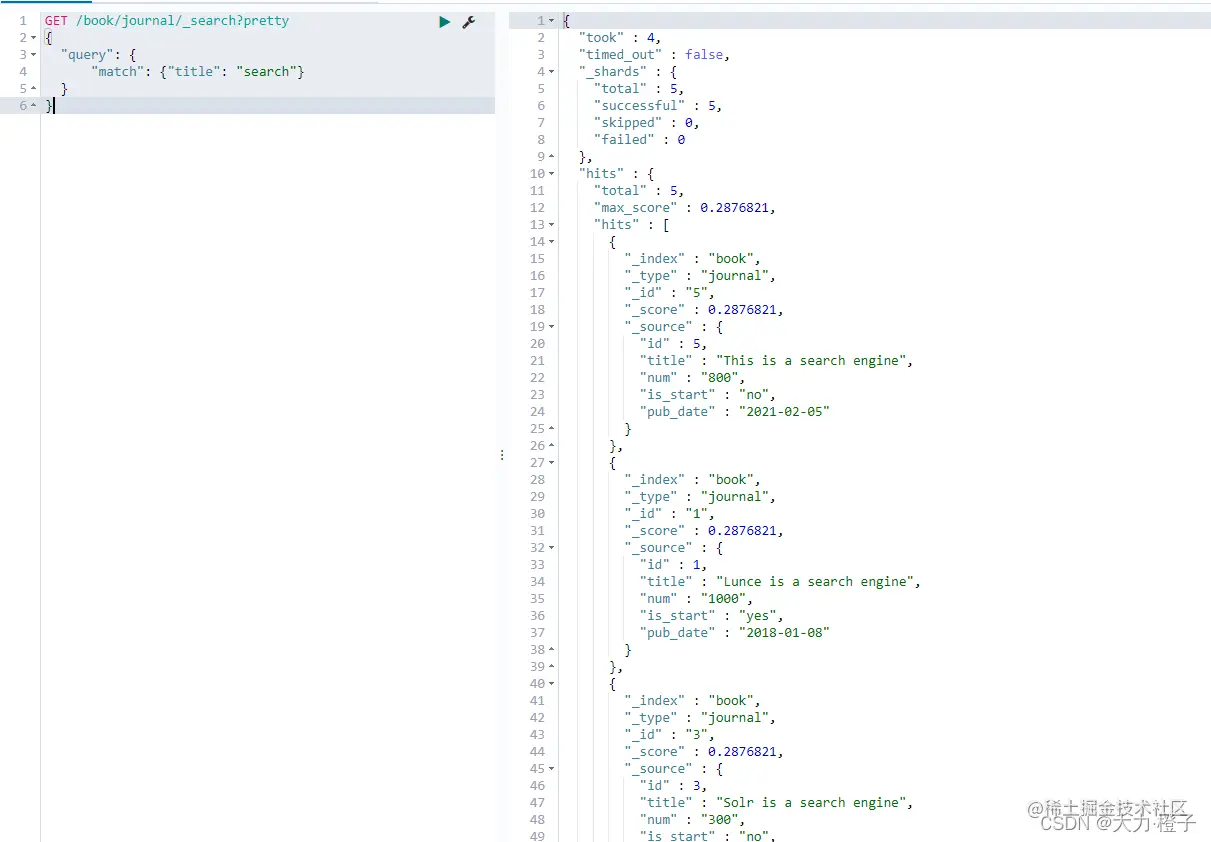
Task: Click the "match" title search line in editor
Action: click(197, 72)
